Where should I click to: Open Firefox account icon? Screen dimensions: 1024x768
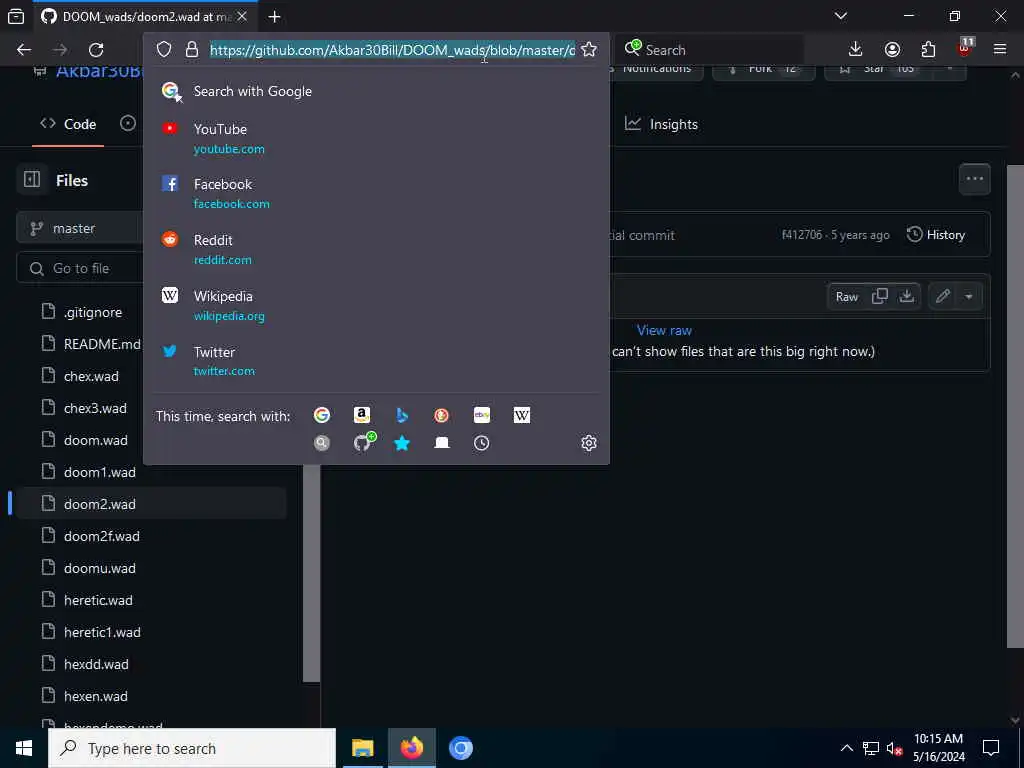click(892, 50)
